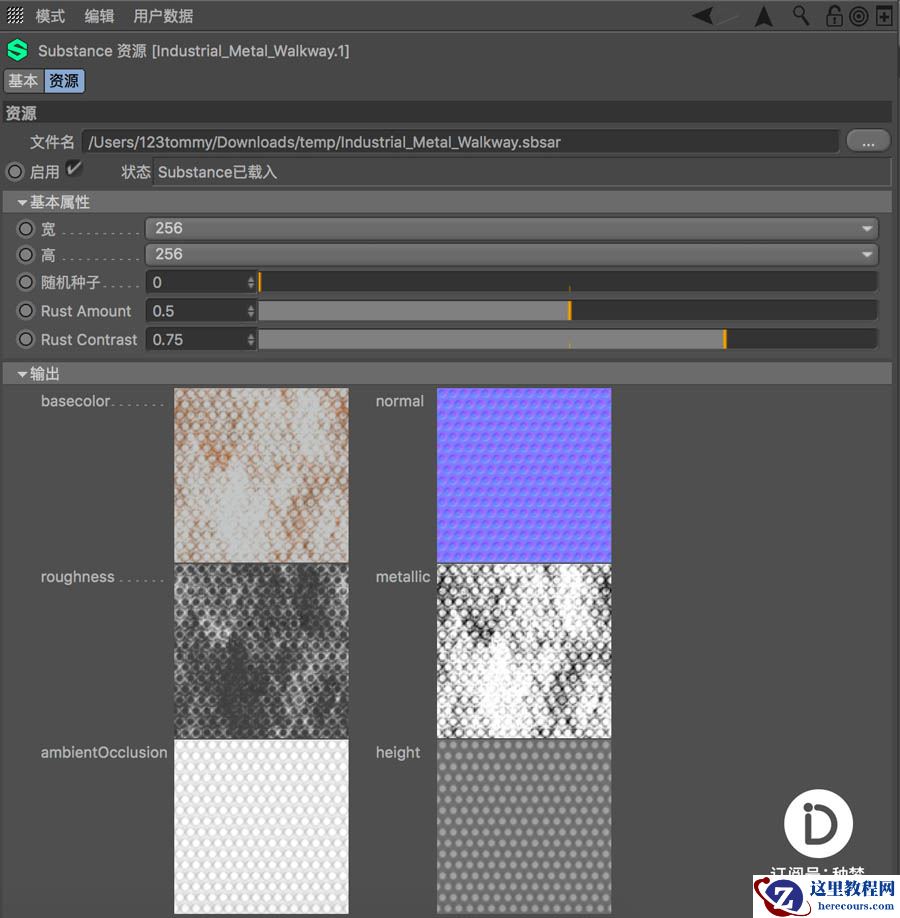Click the basecolor output thumbnail
Image resolution: width=900 pixels, height=918 pixels.
coord(261,475)
